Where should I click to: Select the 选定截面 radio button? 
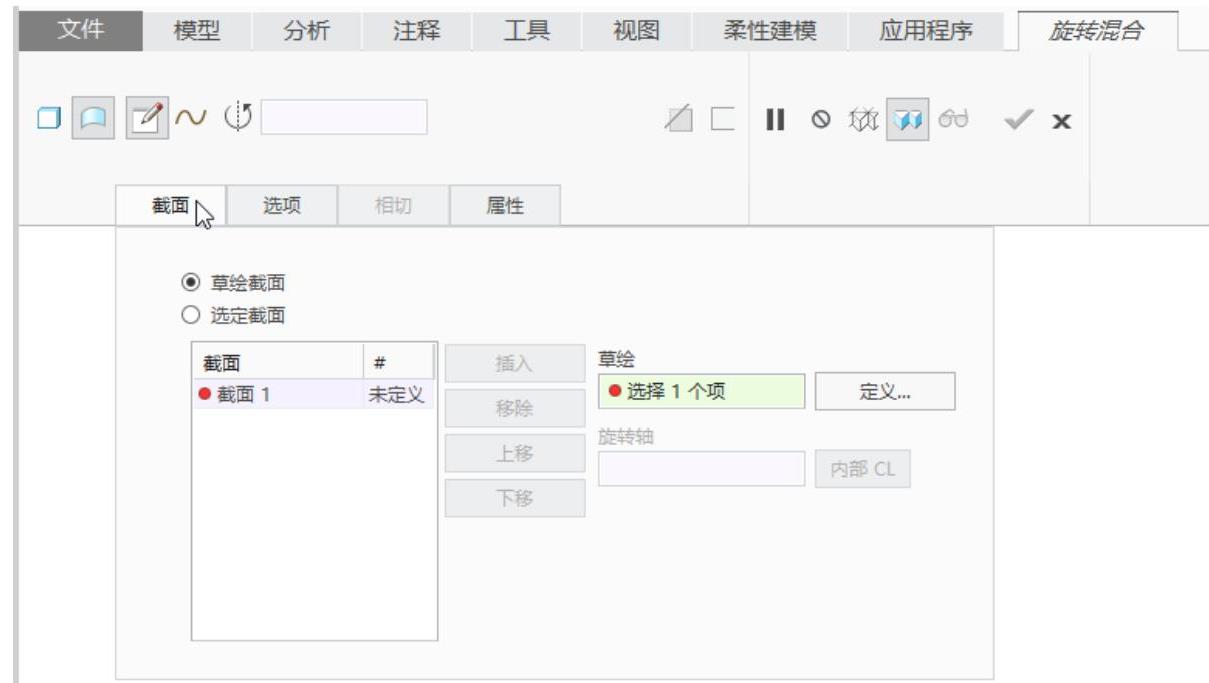tap(189, 316)
